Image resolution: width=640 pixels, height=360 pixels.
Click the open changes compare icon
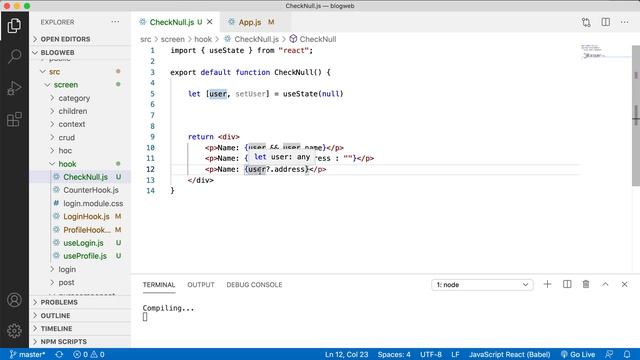(586, 22)
